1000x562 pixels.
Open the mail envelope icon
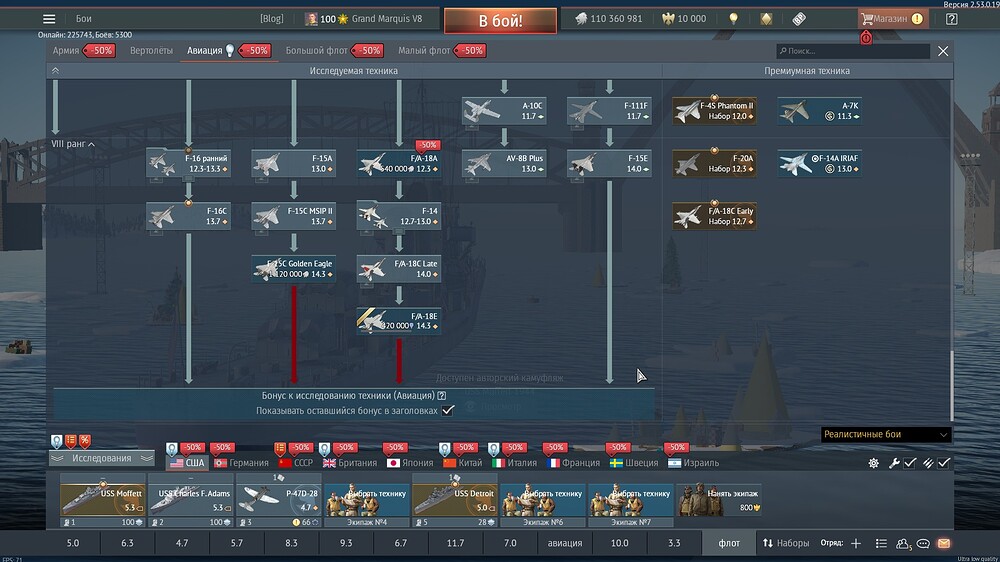tap(943, 543)
